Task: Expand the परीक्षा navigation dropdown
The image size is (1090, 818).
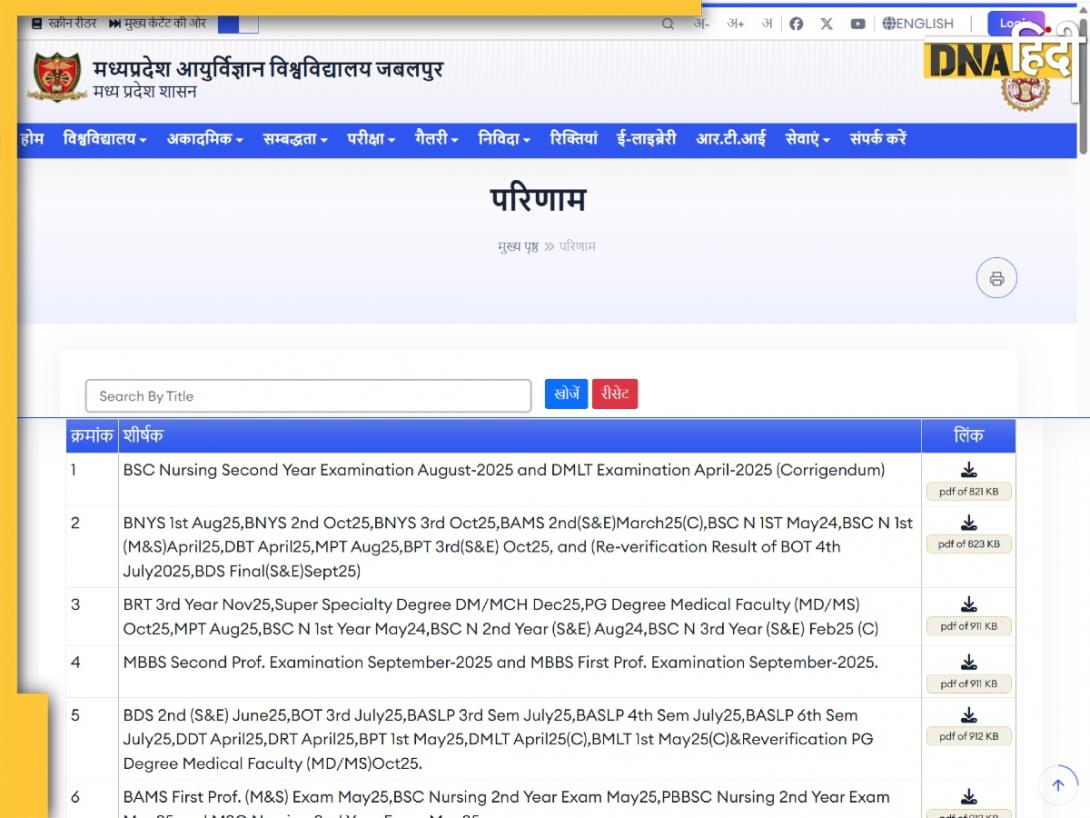Action: pyautogui.click(x=367, y=141)
